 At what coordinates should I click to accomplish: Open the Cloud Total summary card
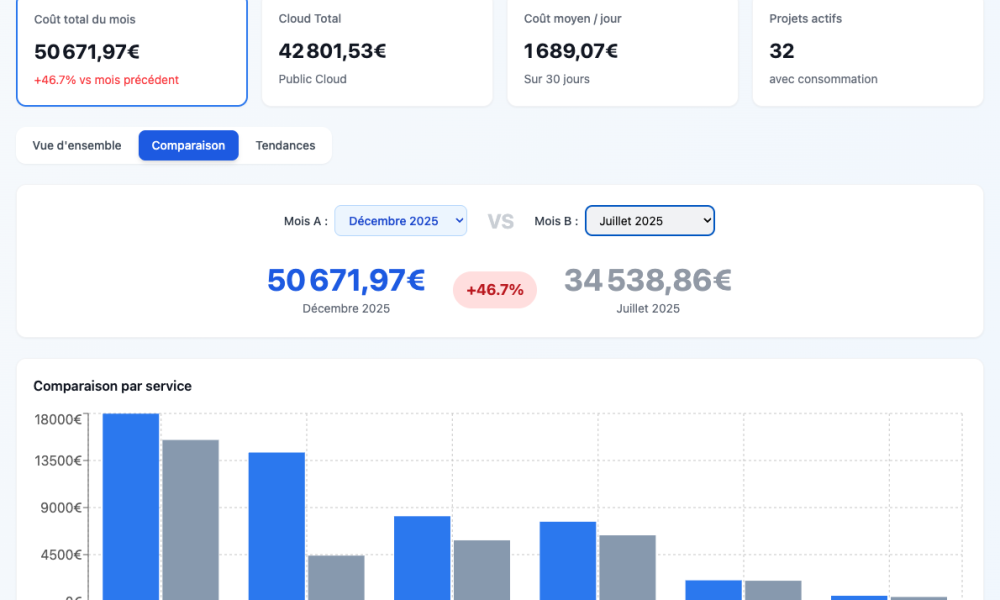point(377,50)
